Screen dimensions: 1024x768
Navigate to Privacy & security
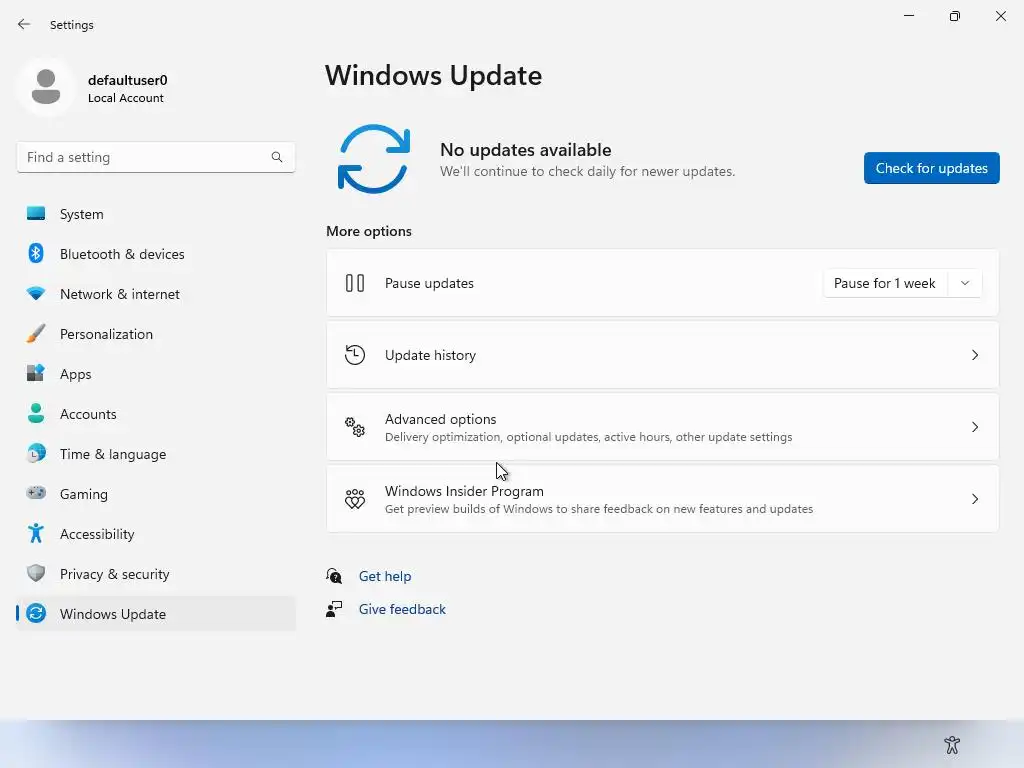pos(155,574)
